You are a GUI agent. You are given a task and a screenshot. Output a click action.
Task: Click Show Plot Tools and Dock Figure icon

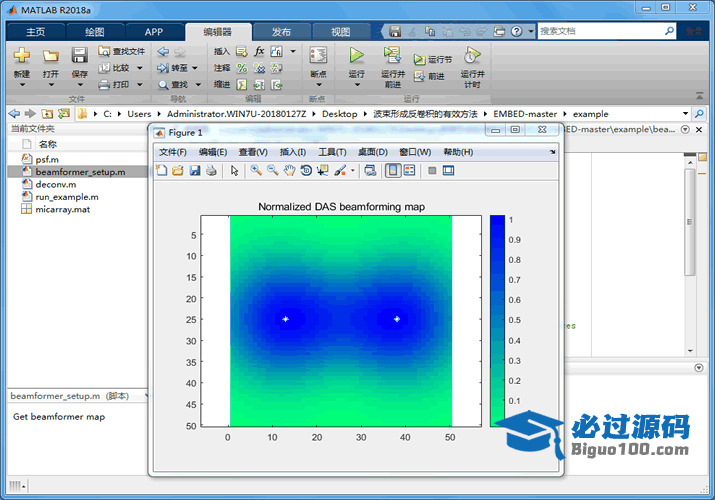pyautogui.click(x=449, y=170)
